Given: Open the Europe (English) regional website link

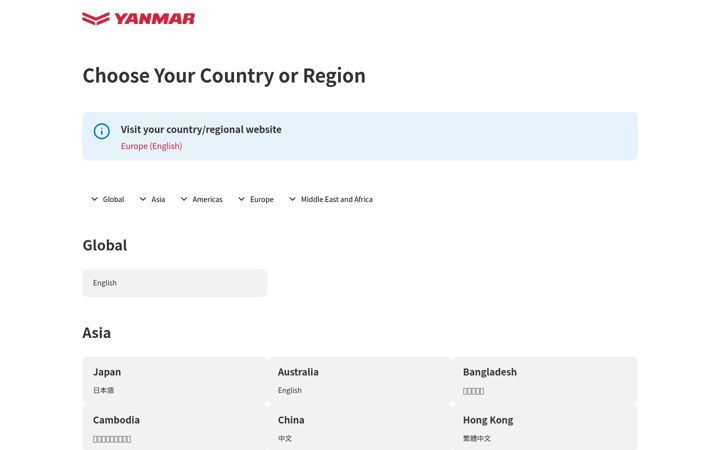Looking at the screenshot, I should point(152,146).
